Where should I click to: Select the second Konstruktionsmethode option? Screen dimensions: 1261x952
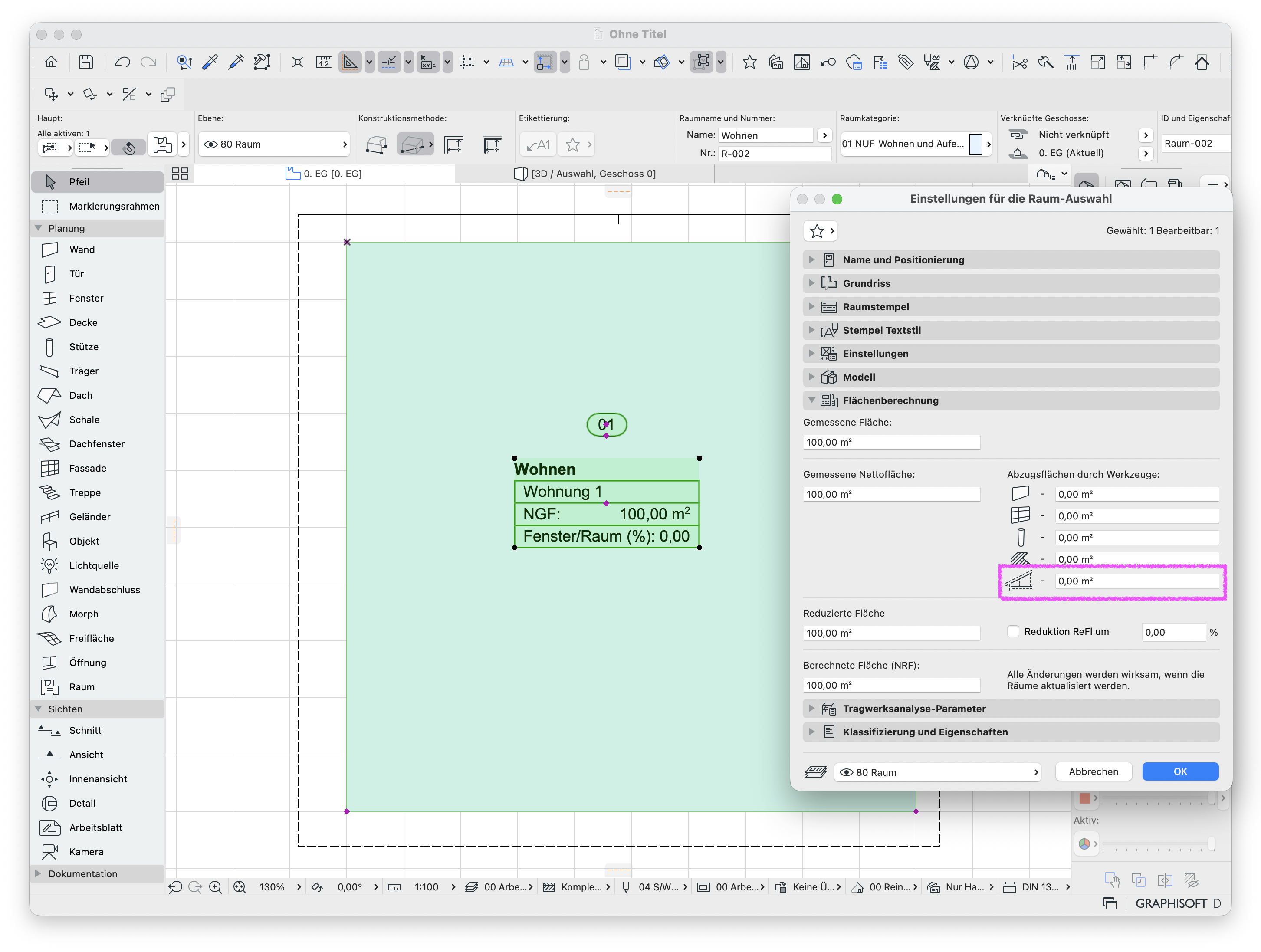tap(412, 145)
